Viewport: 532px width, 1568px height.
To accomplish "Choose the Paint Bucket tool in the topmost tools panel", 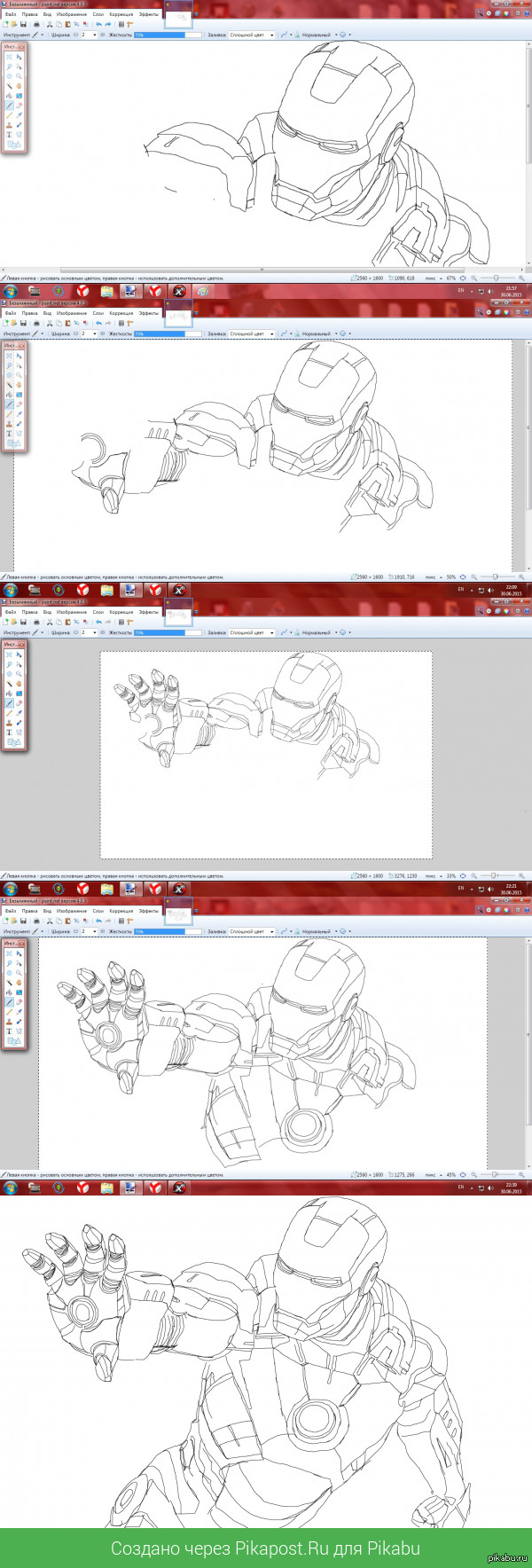I will tap(10, 96).
